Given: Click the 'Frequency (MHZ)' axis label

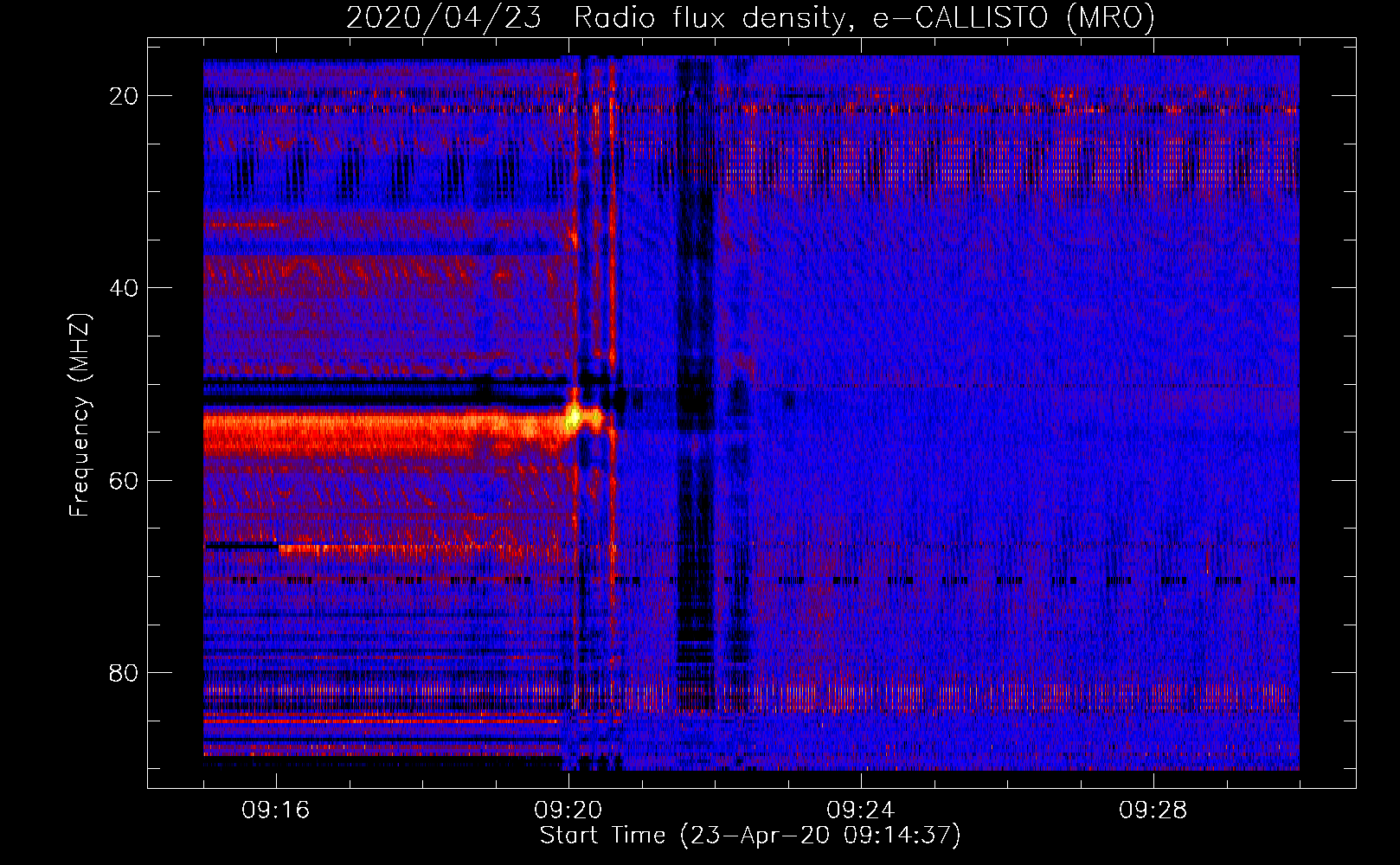Looking at the screenshot, I should click(80, 415).
